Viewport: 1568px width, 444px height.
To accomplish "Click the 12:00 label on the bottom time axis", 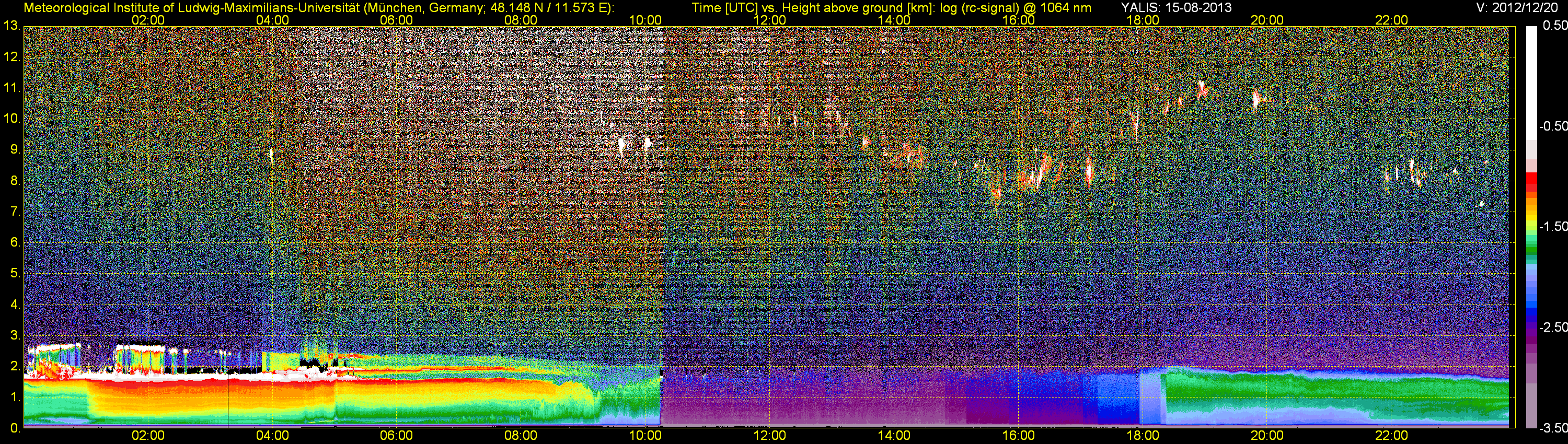I will (769, 436).
